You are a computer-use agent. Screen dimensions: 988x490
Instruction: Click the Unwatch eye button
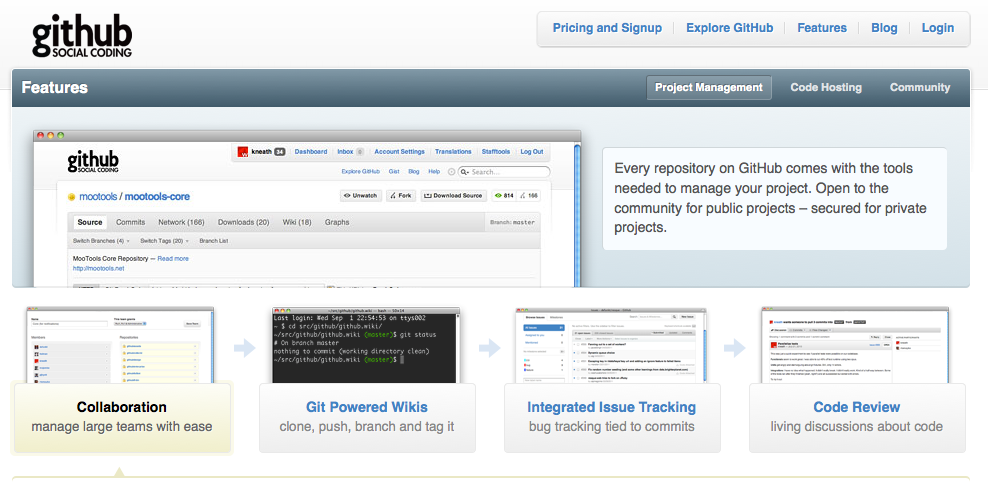(361, 196)
